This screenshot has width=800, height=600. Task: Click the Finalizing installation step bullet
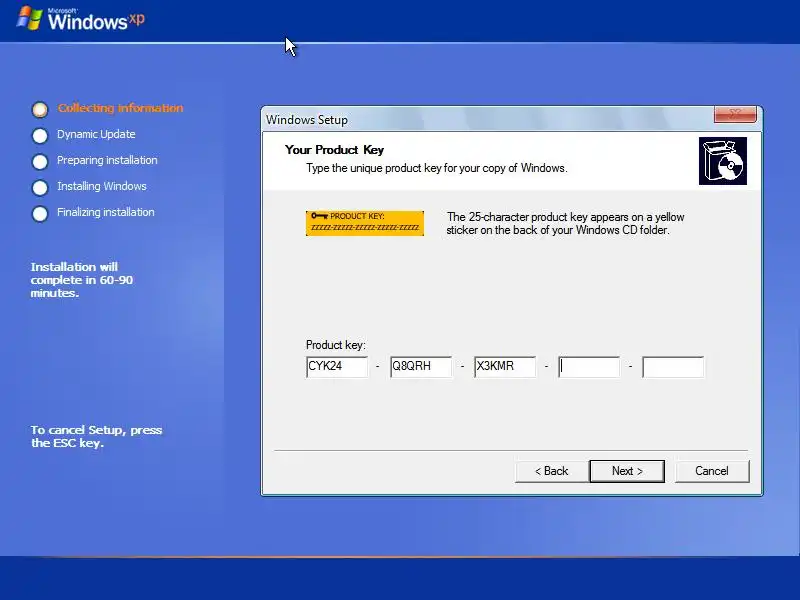click(x=40, y=213)
